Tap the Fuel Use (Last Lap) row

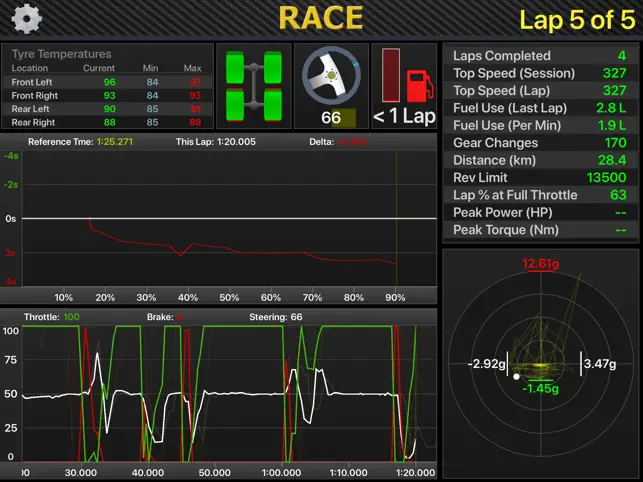(x=540, y=108)
